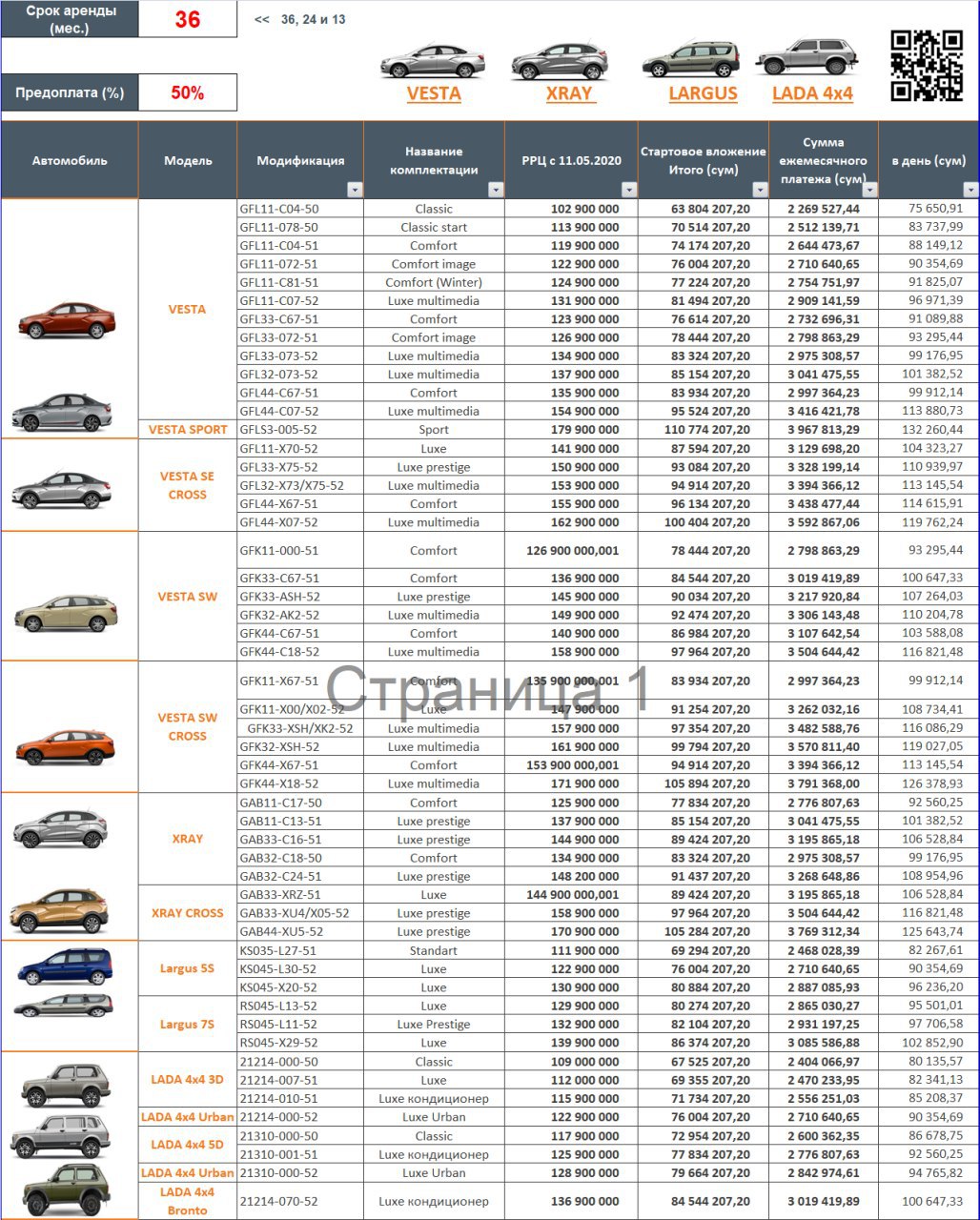Image resolution: width=980 pixels, height=1220 pixels.
Task: Select modification cell GAB44-XU5-52
Action: click(x=300, y=932)
